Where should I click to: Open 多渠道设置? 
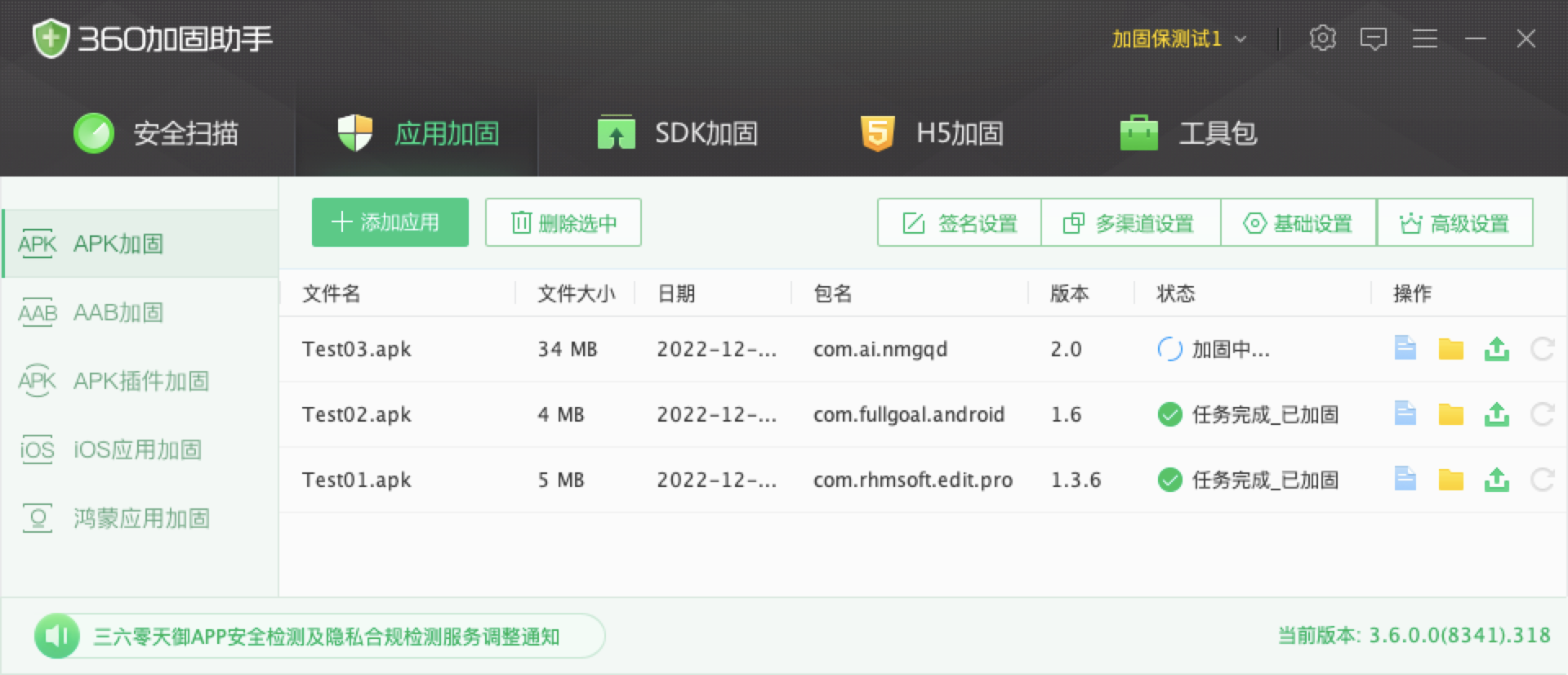[x=1131, y=222]
